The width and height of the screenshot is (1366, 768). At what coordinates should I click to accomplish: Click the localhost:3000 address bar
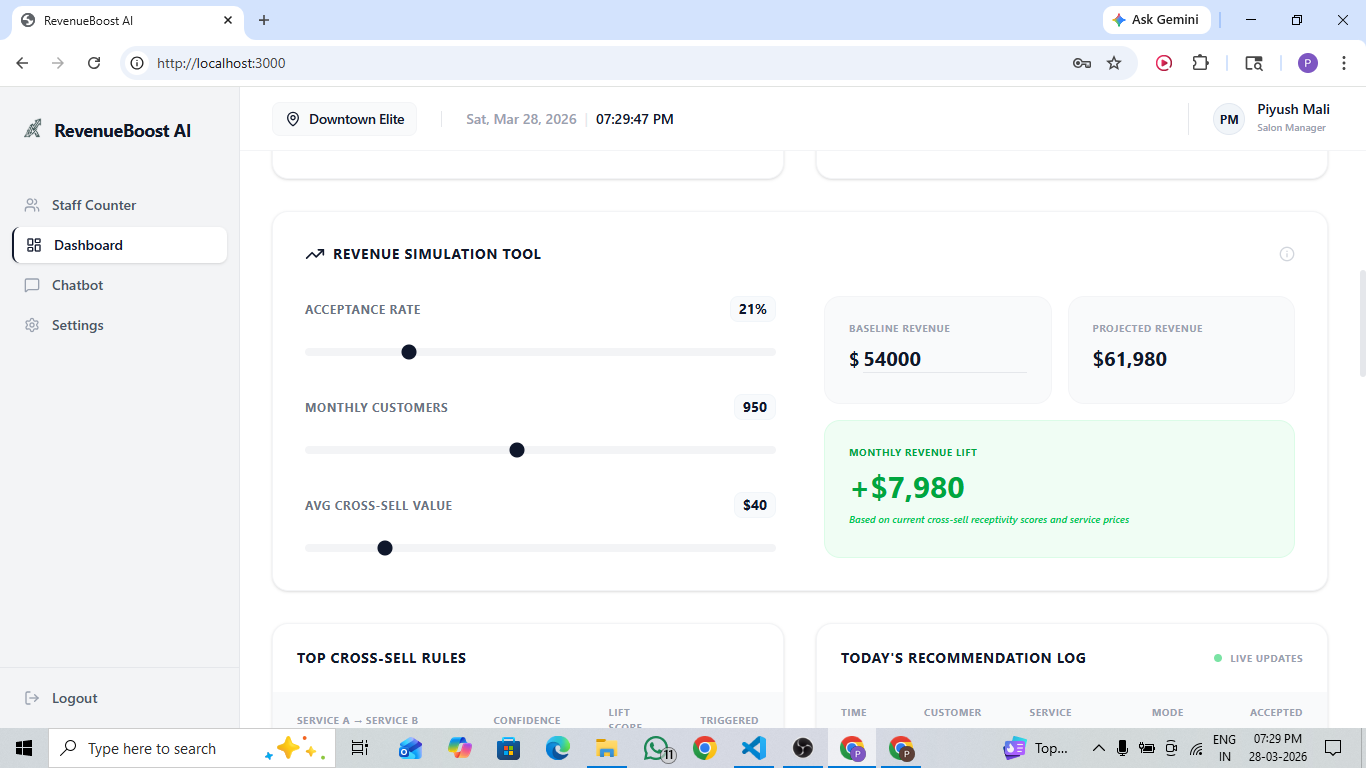pos(600,63)
